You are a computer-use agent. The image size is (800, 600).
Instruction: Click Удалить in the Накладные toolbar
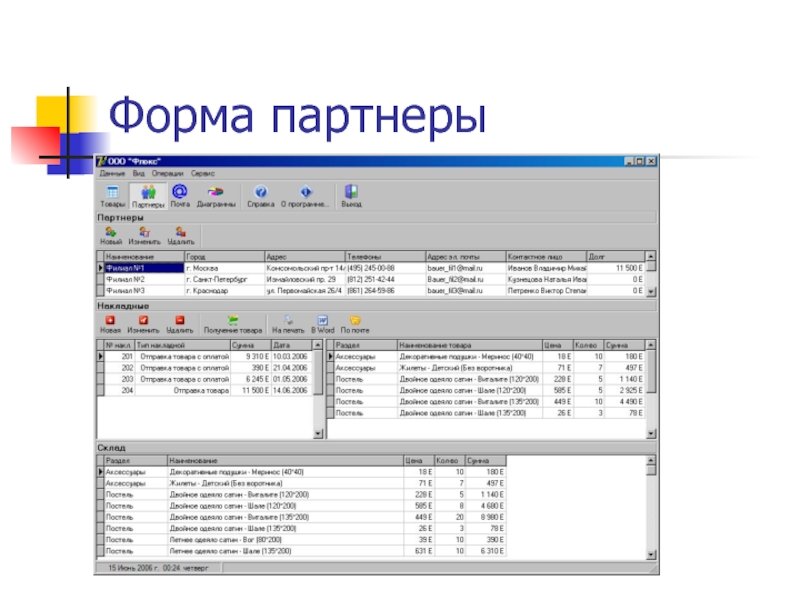[180, 324]
